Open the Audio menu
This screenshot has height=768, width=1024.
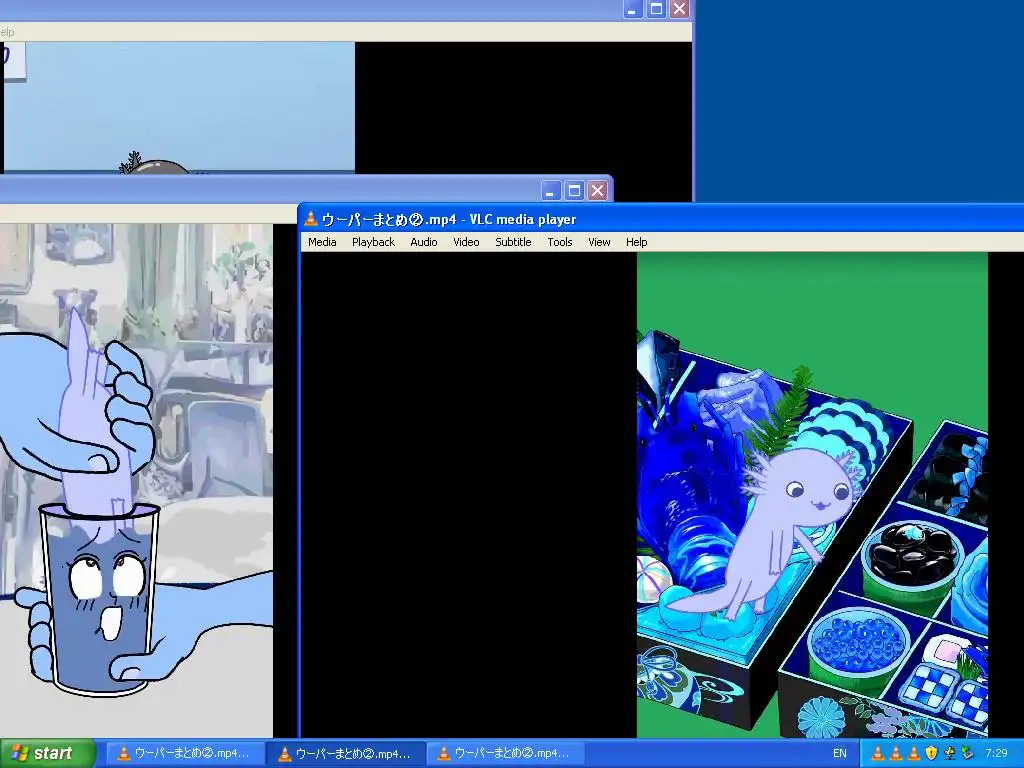tap(424, 242)
